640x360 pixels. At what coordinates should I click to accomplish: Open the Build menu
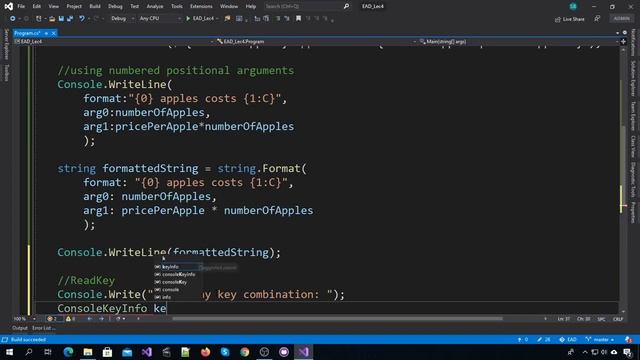95,7
